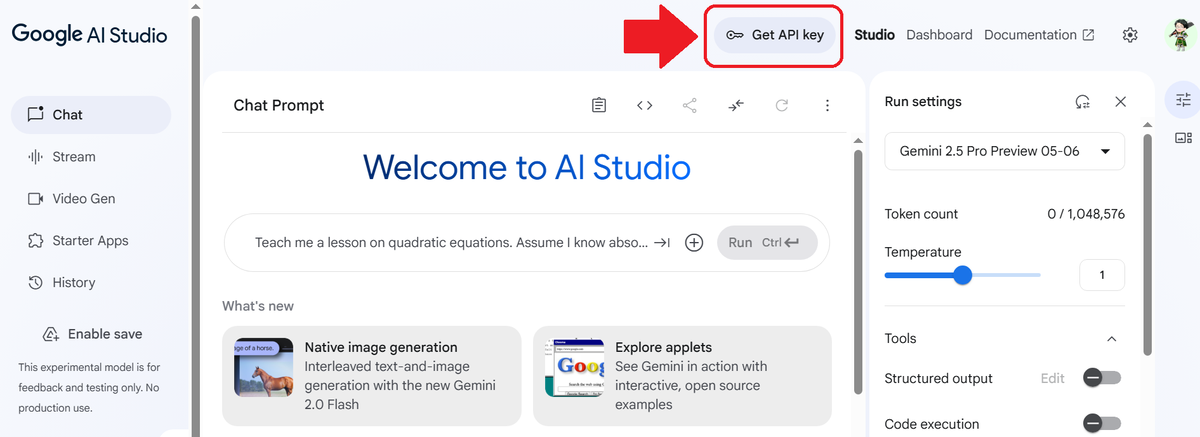Click the Temperature value field
The height and width of the screenshot is (437, 1200).
tap(1102, 275)
